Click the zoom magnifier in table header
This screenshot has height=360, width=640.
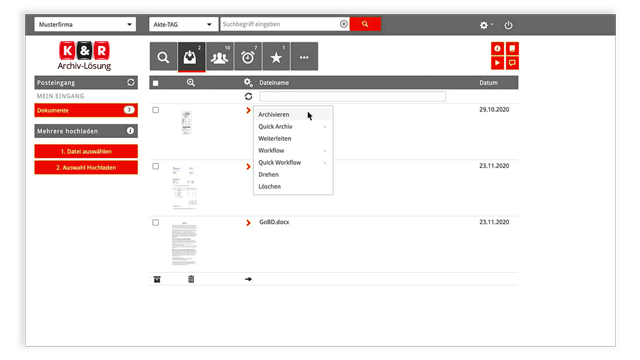point(191,82)
